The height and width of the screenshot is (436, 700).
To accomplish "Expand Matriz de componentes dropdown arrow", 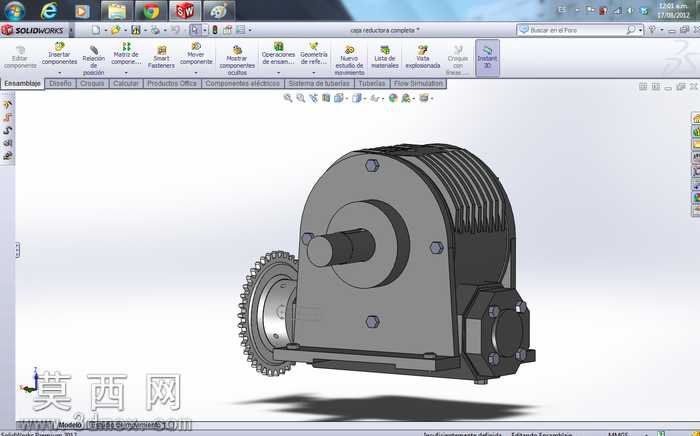I will [126, 73].
